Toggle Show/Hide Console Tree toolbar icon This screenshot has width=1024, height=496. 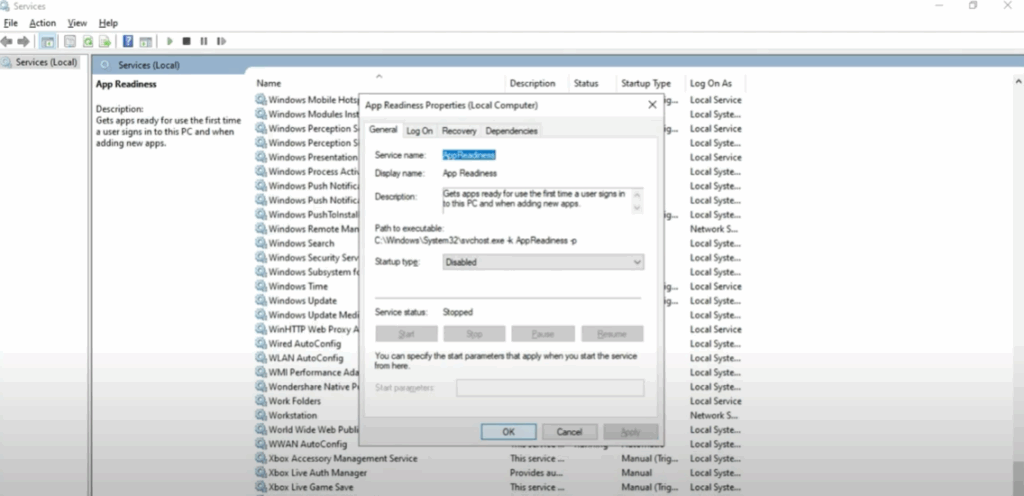(x=47, y=41)
